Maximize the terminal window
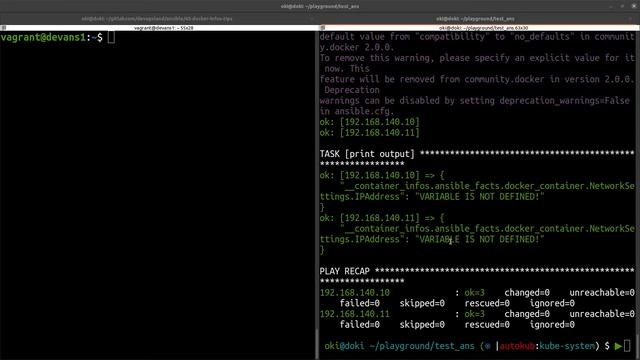Image resolution: width=640 pixels, height=360 pixels. point(622,6)
